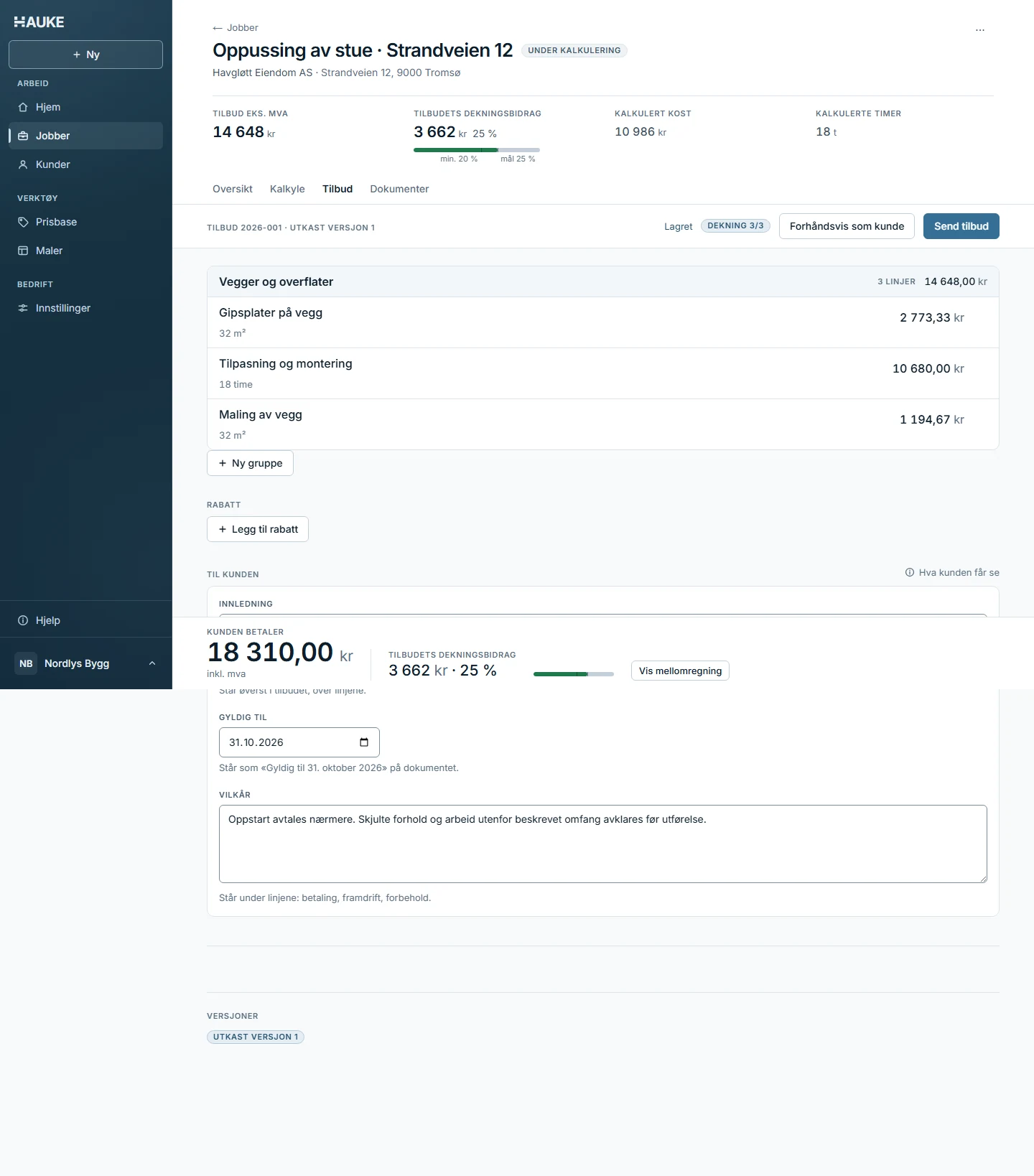Viewport: 1034px width, 1176px height.
Task: Click the dekningsbidrag progress bar in footer
Action: 574,674
